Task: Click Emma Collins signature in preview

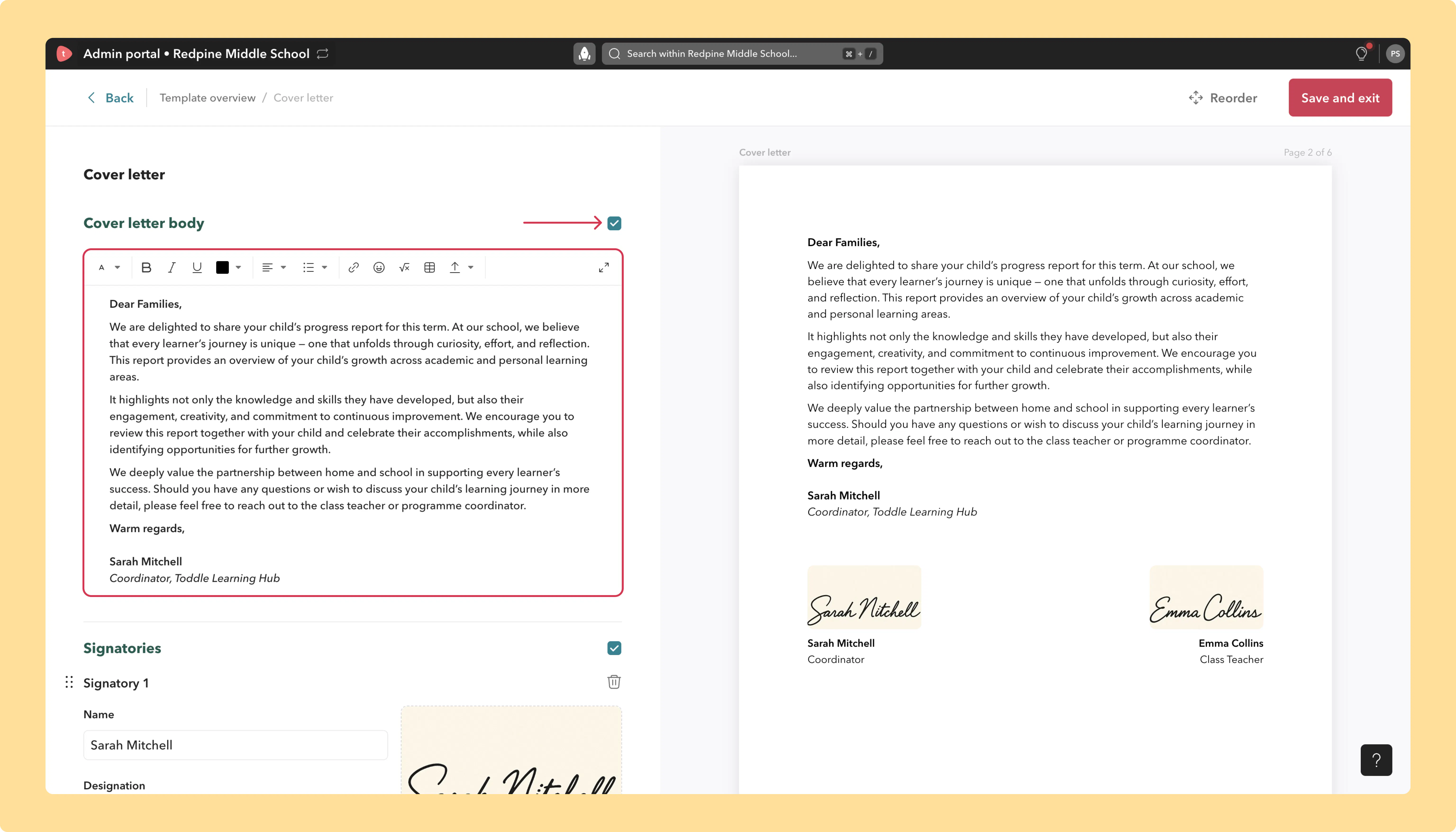Action: pos(1206,597)
